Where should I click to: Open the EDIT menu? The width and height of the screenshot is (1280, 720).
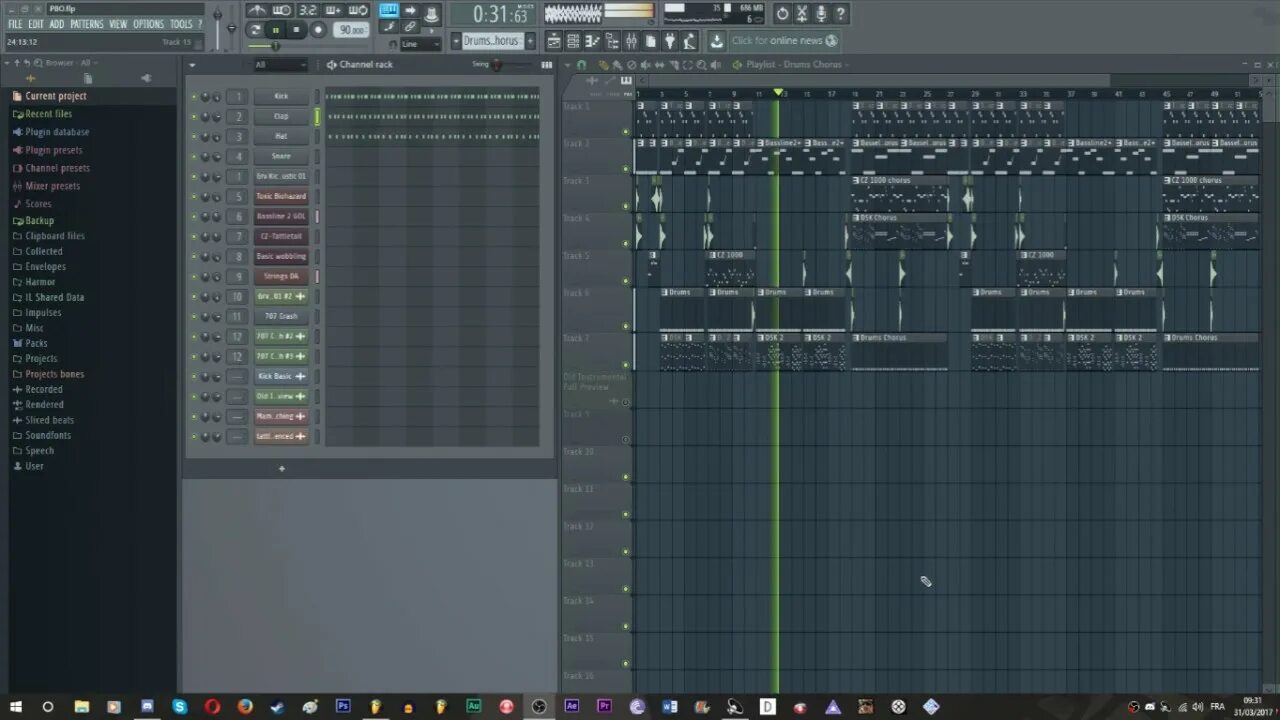click(36, 24)
